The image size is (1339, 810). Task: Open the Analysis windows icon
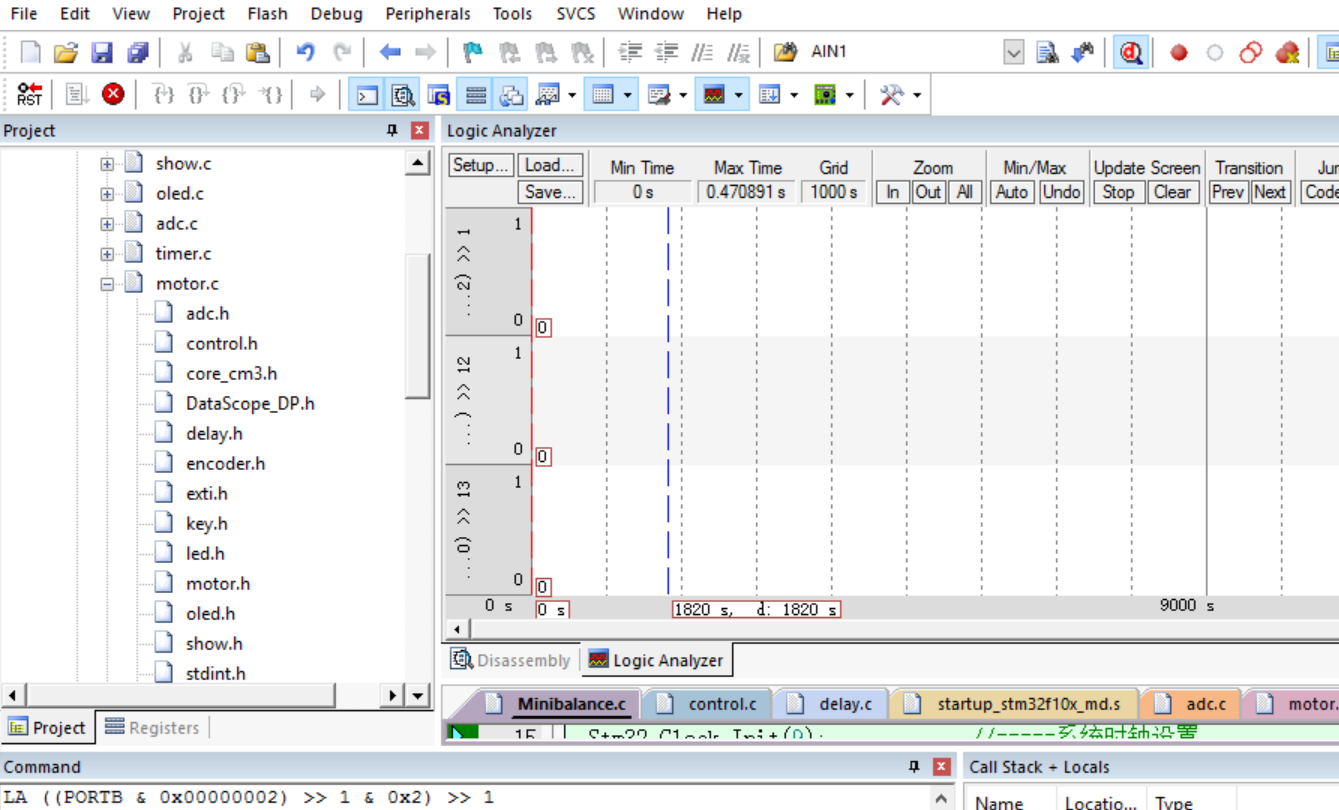714,95
